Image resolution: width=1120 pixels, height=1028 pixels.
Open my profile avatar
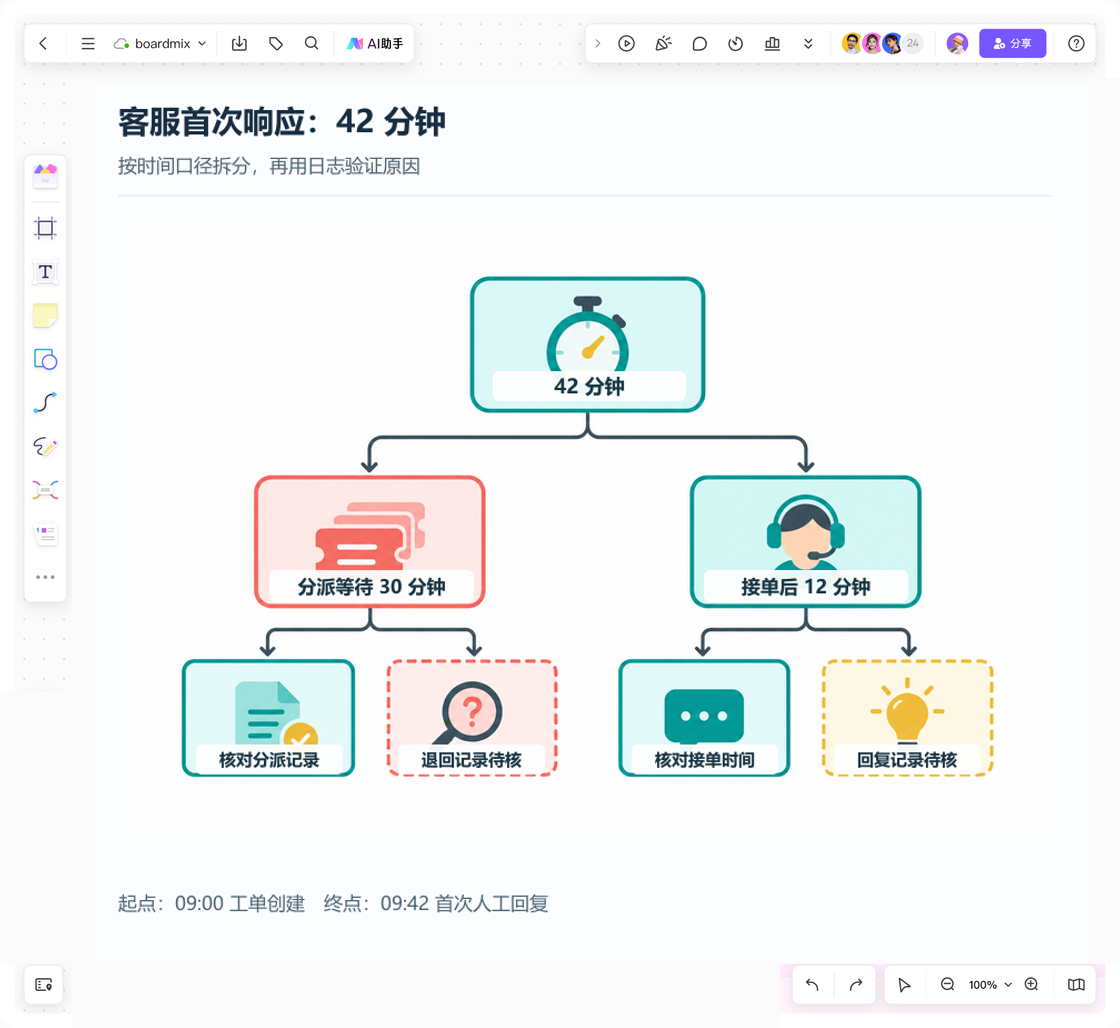pyautogui.click(x=957, y=44)
